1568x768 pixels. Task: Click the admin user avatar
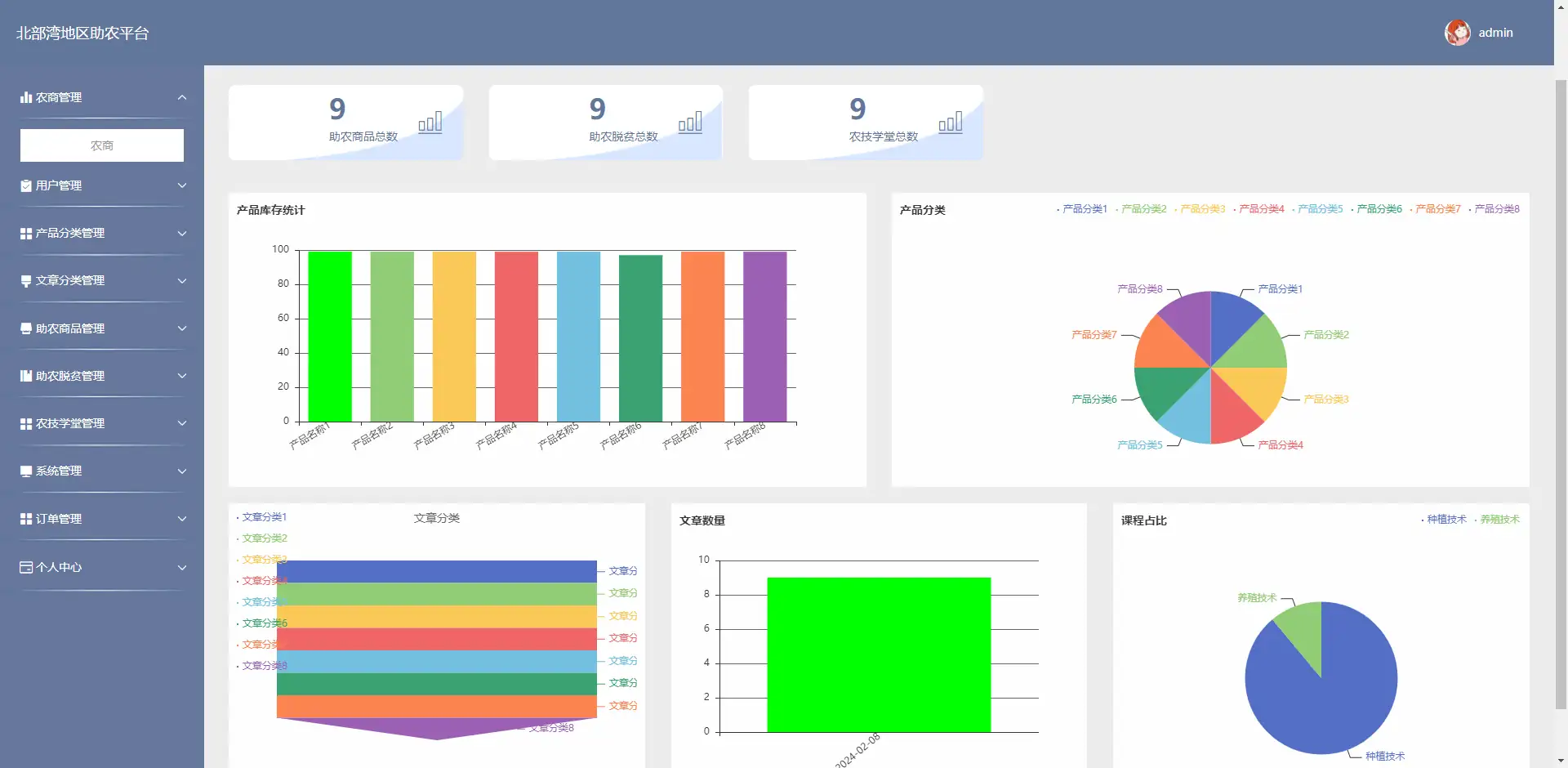pyautogui.click(x=1457, y=33)
